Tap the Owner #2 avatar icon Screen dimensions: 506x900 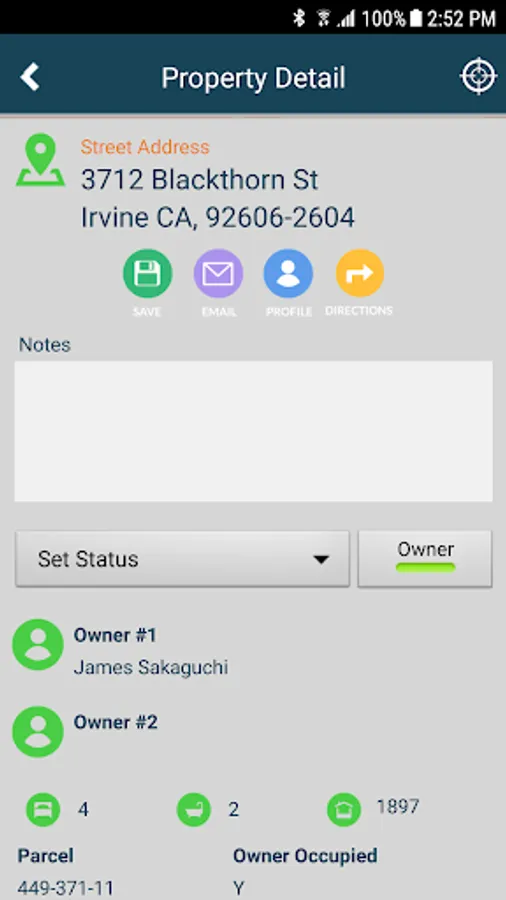point(38,732)
